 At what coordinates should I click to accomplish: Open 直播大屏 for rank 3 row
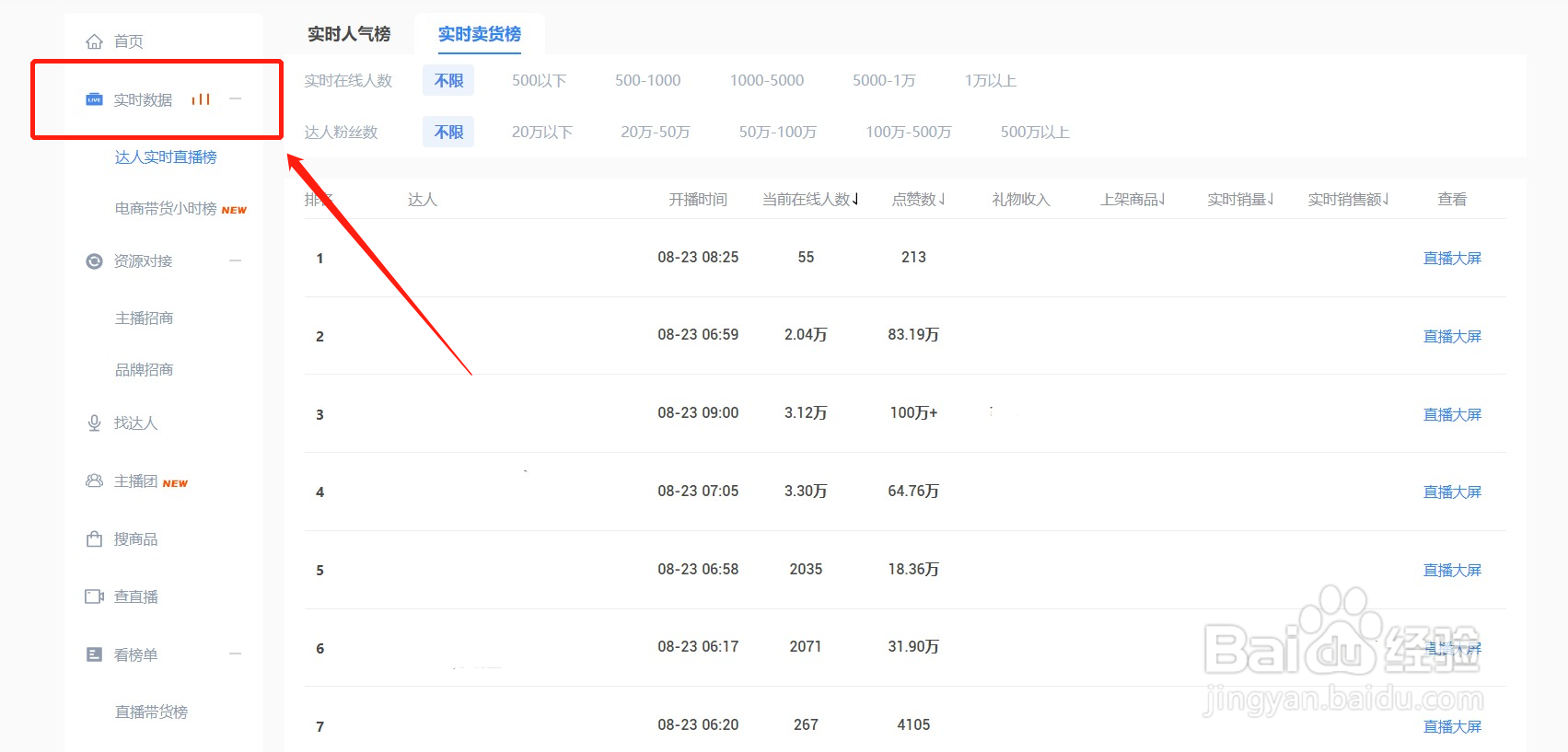[x=1452, y=415]
